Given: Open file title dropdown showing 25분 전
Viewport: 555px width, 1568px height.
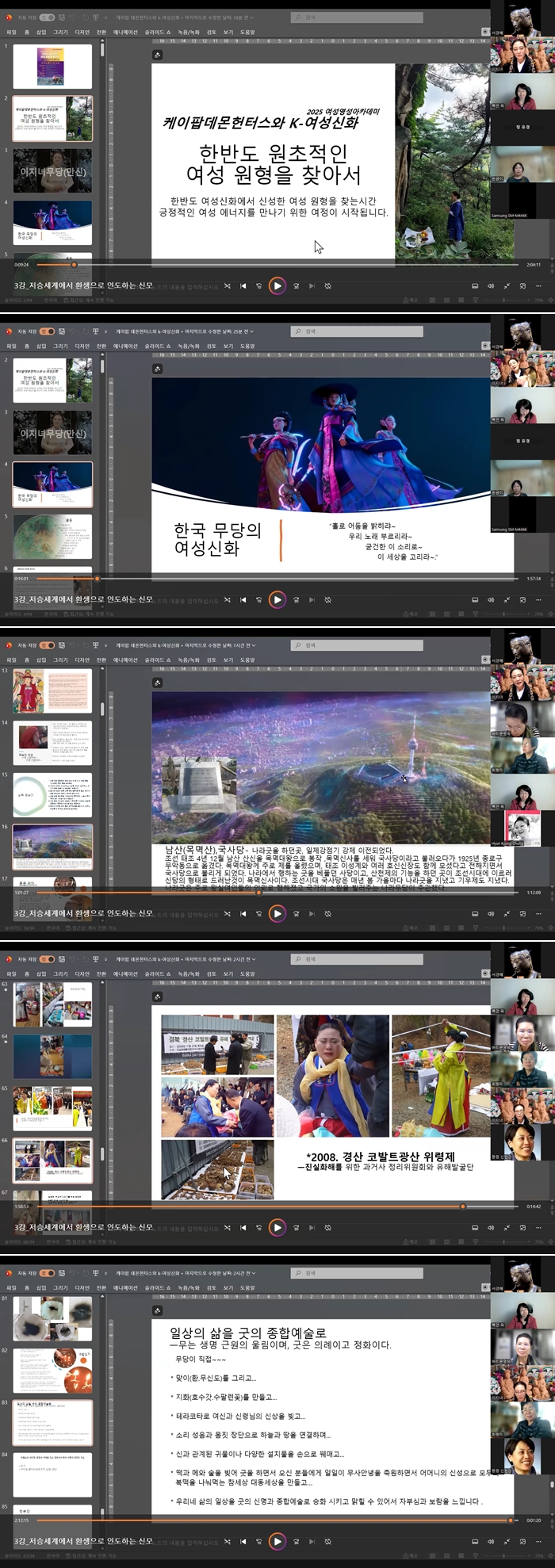Looking at the screenshot, I should coord(251,331).
